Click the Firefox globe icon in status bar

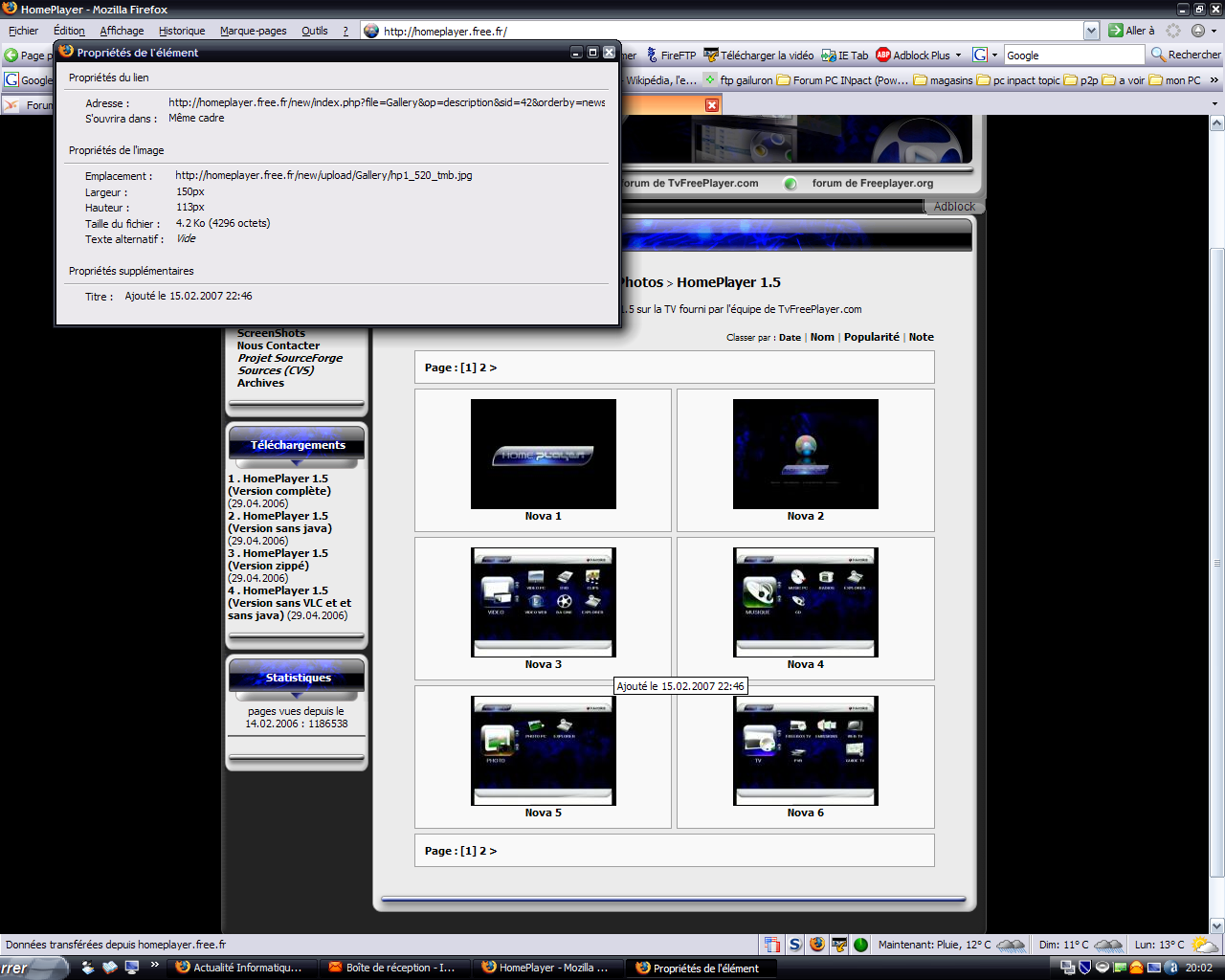[816, 945]
